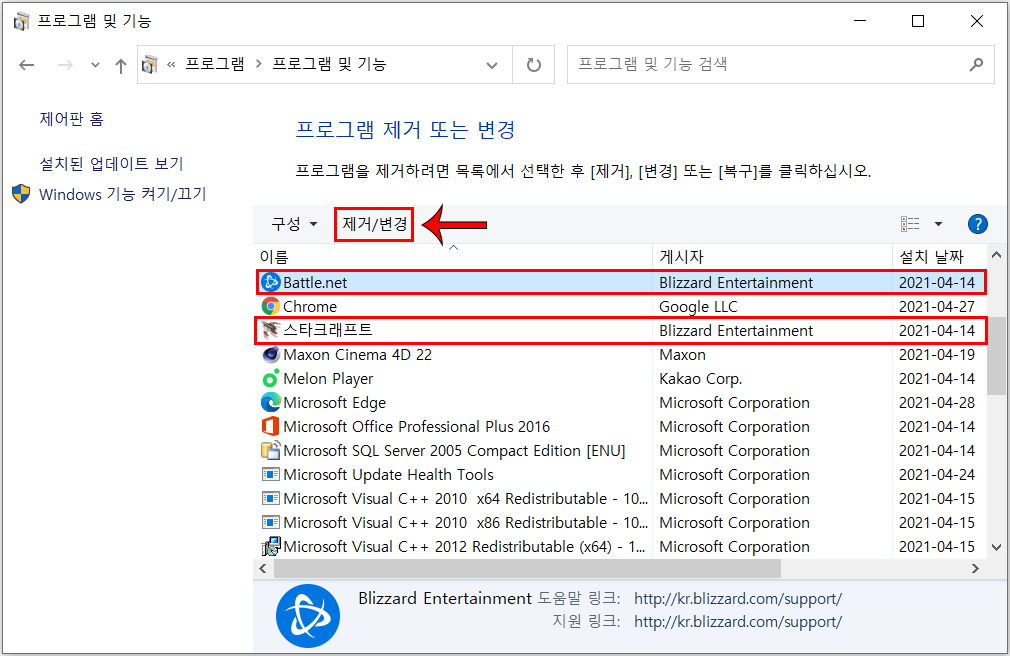Click the Microsoft Update Health Tools icon
This screenshot has height=656, width=1010.
(271, 474)
